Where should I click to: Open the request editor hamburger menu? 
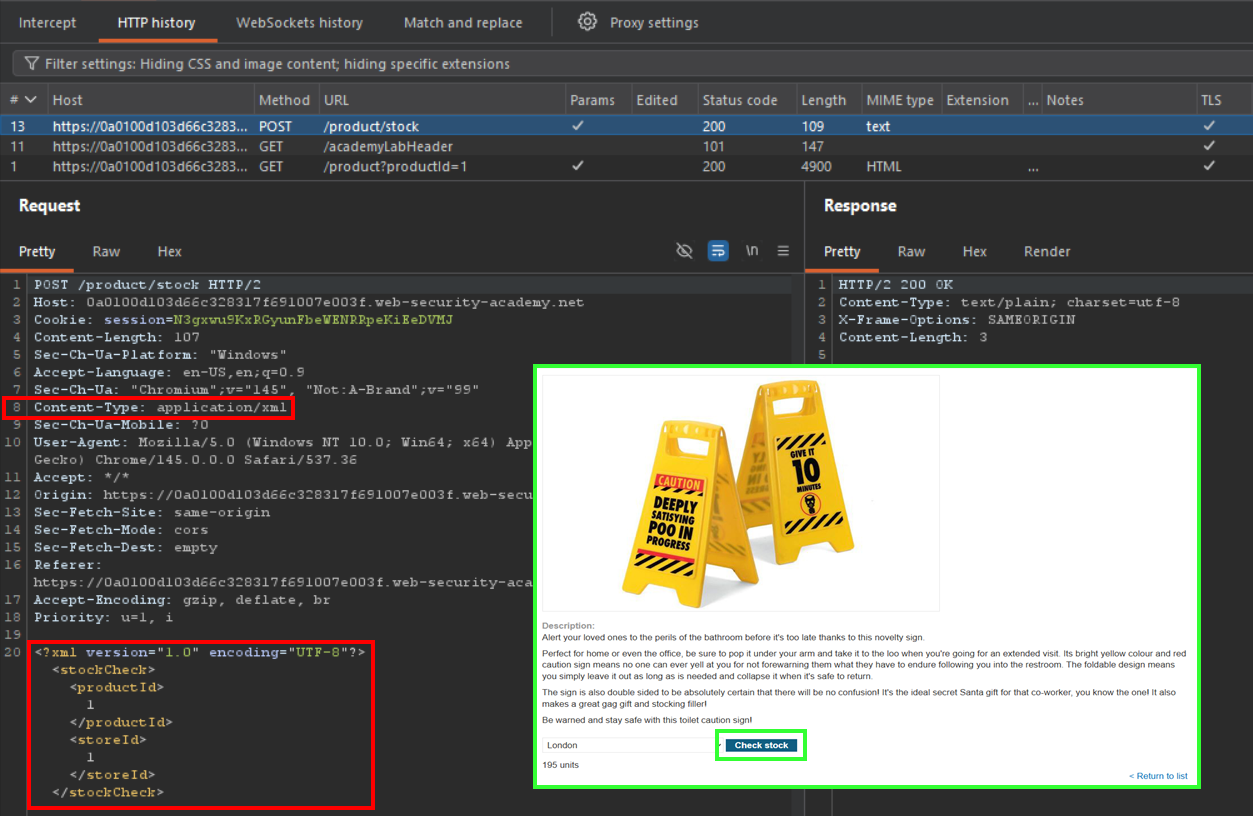coord(783,251)
